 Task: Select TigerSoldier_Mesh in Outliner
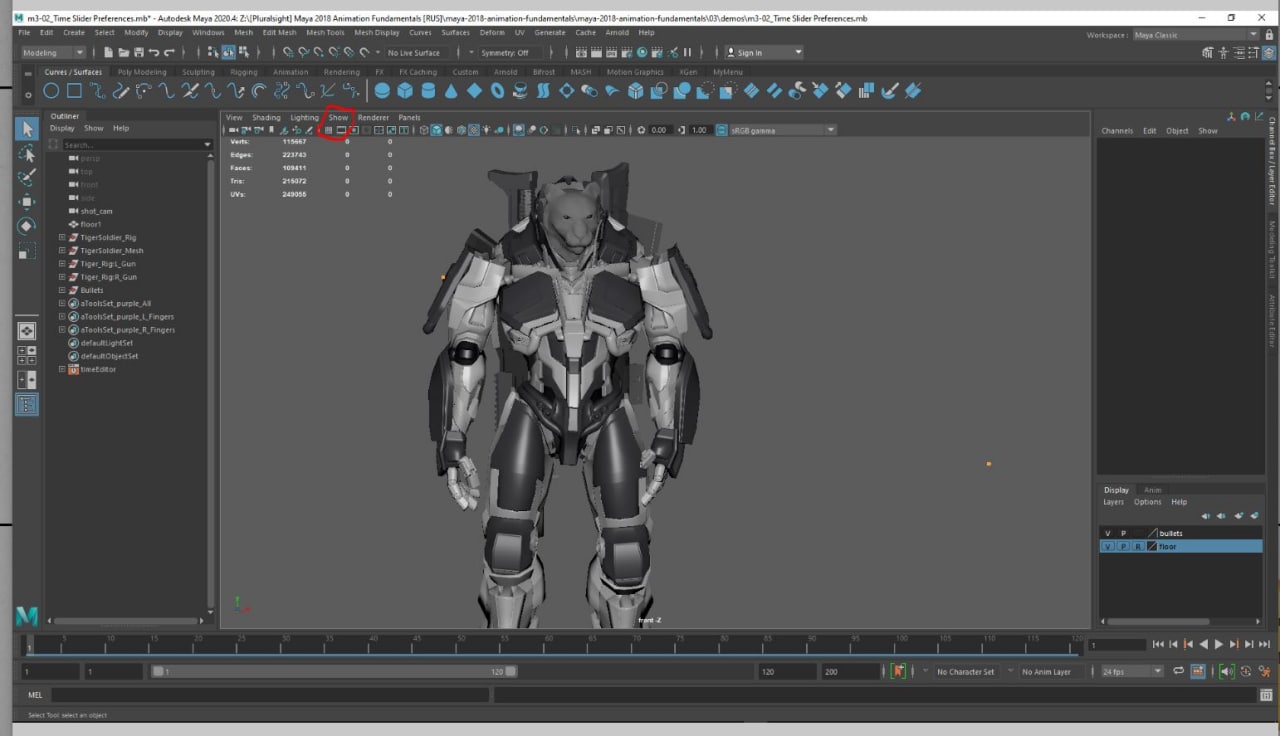(x=112, y=251)
